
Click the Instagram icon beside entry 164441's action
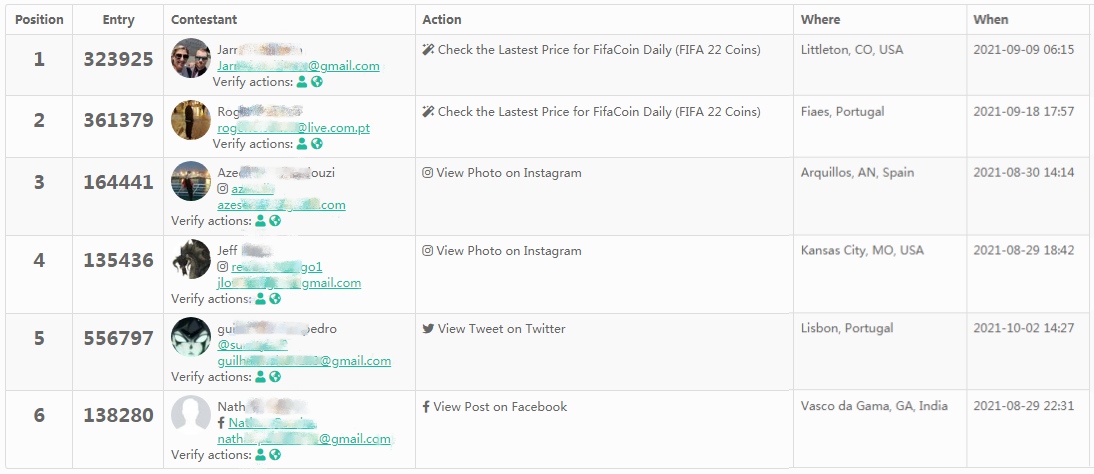pos(428,173)
